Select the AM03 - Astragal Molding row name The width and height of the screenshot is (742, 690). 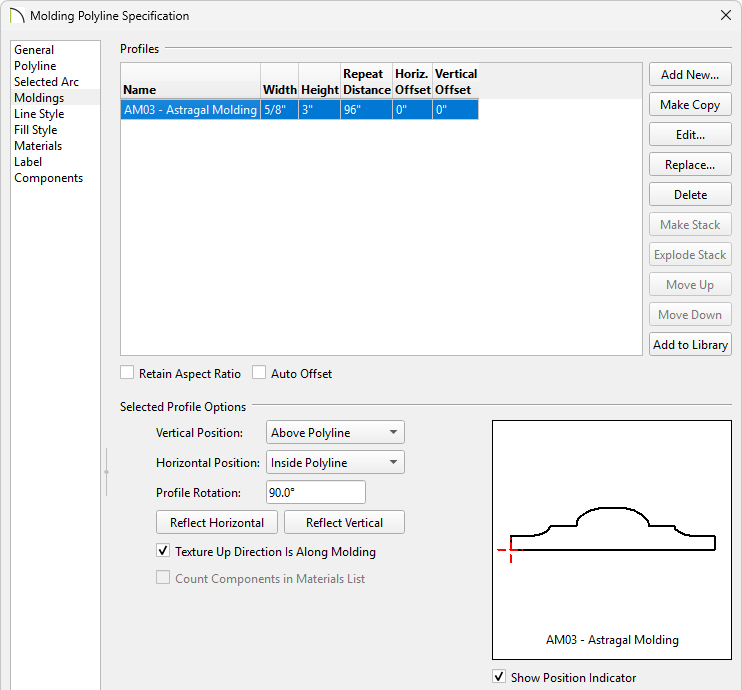[x=190, y=110]
